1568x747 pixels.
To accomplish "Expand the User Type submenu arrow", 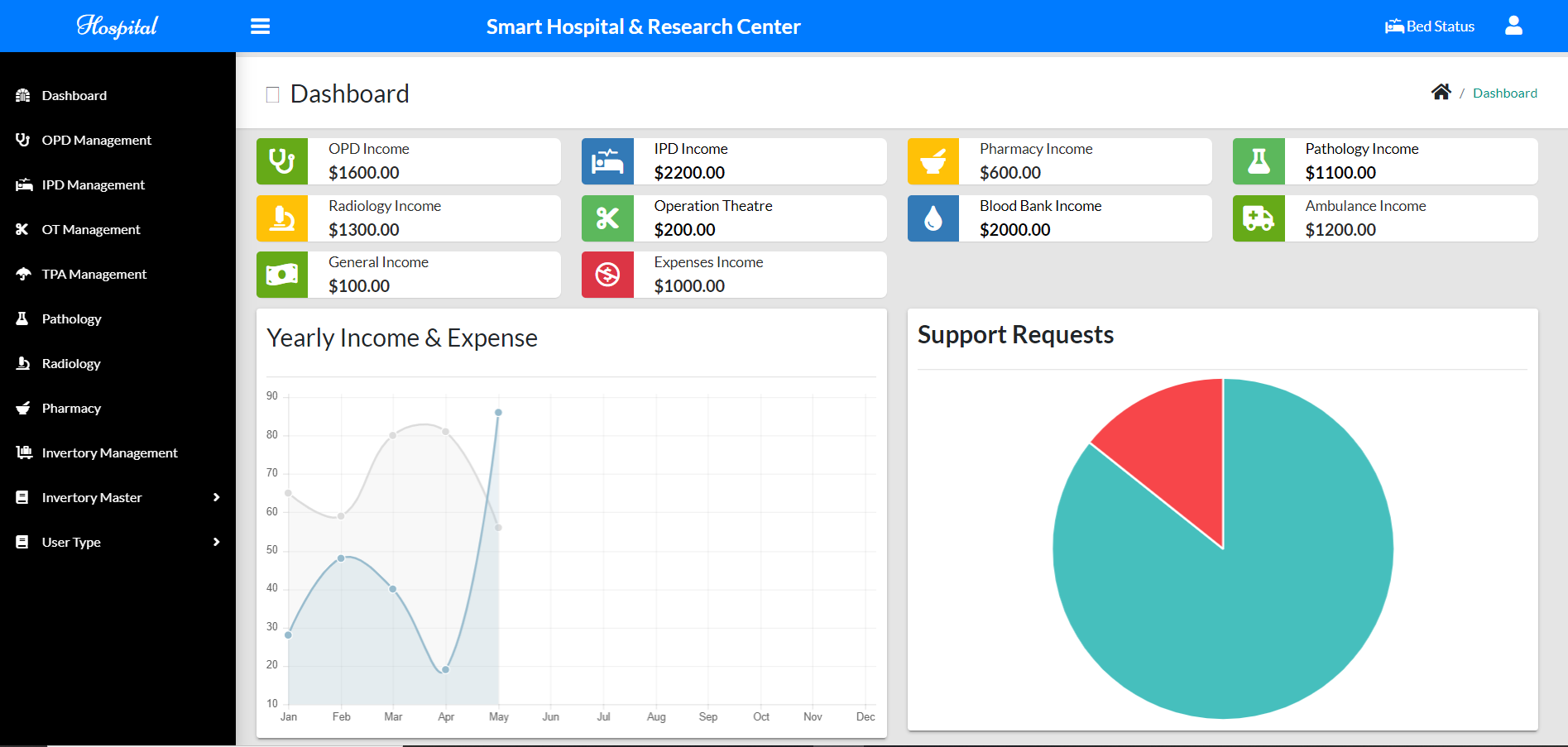I will pos(216,542).
